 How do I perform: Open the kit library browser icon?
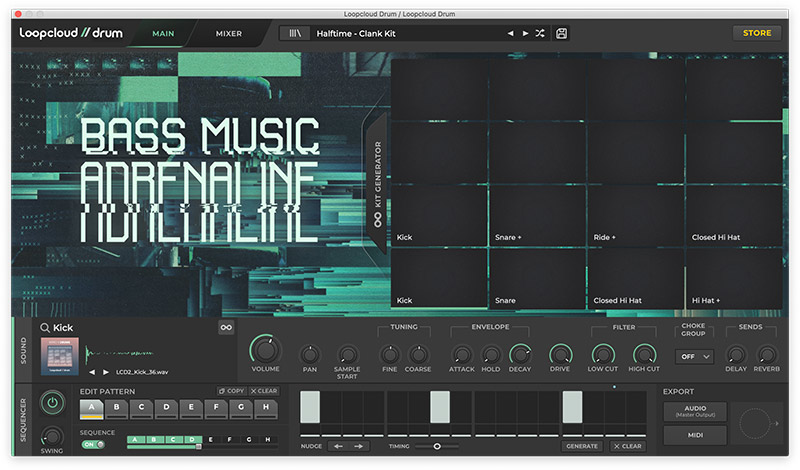pyautogui.click(x=295, y=34)
